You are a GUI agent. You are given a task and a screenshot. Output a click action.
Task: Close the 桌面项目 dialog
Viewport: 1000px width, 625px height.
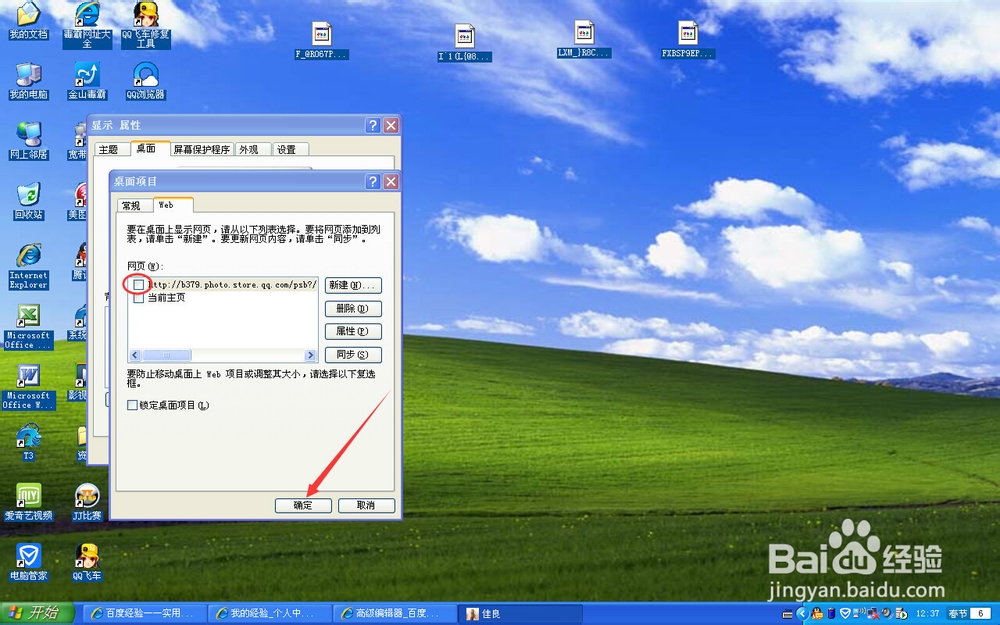pyautogui.click(x=391, y=182)
